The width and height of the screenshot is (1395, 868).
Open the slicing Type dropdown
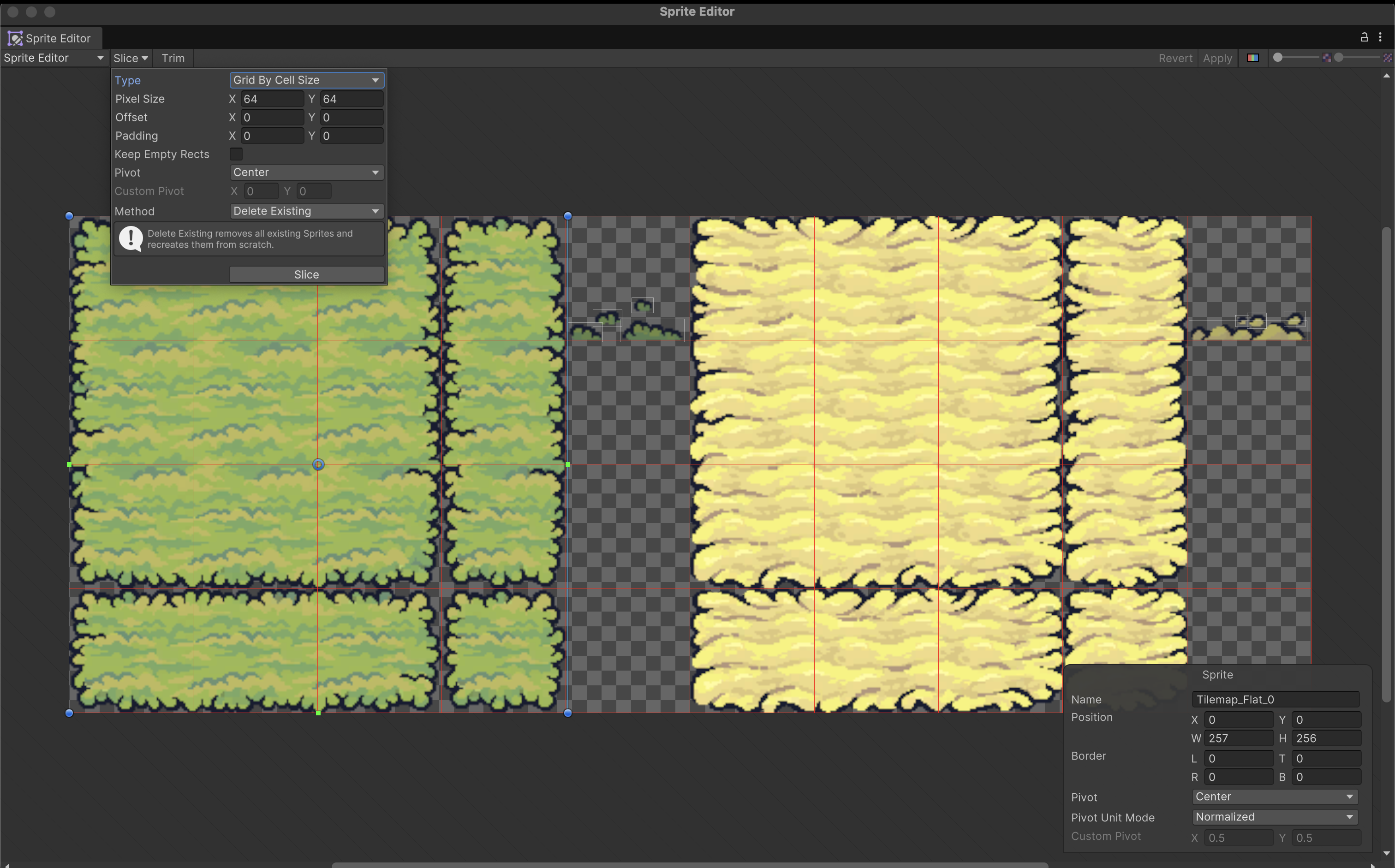click(x=306, y=80)
